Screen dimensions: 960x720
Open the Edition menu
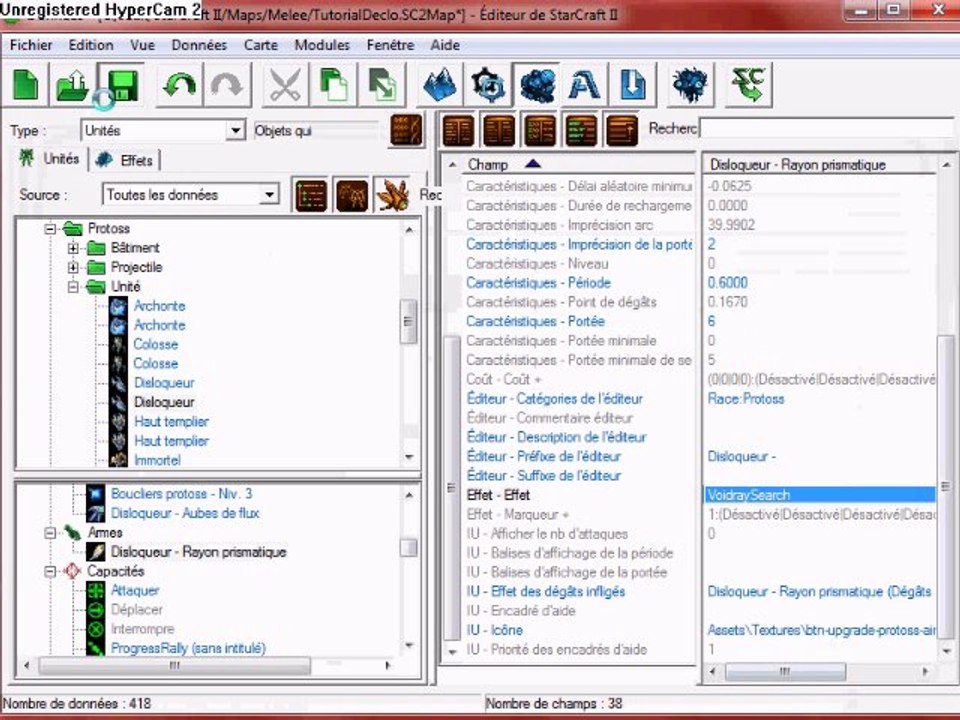tap(91, 45)
